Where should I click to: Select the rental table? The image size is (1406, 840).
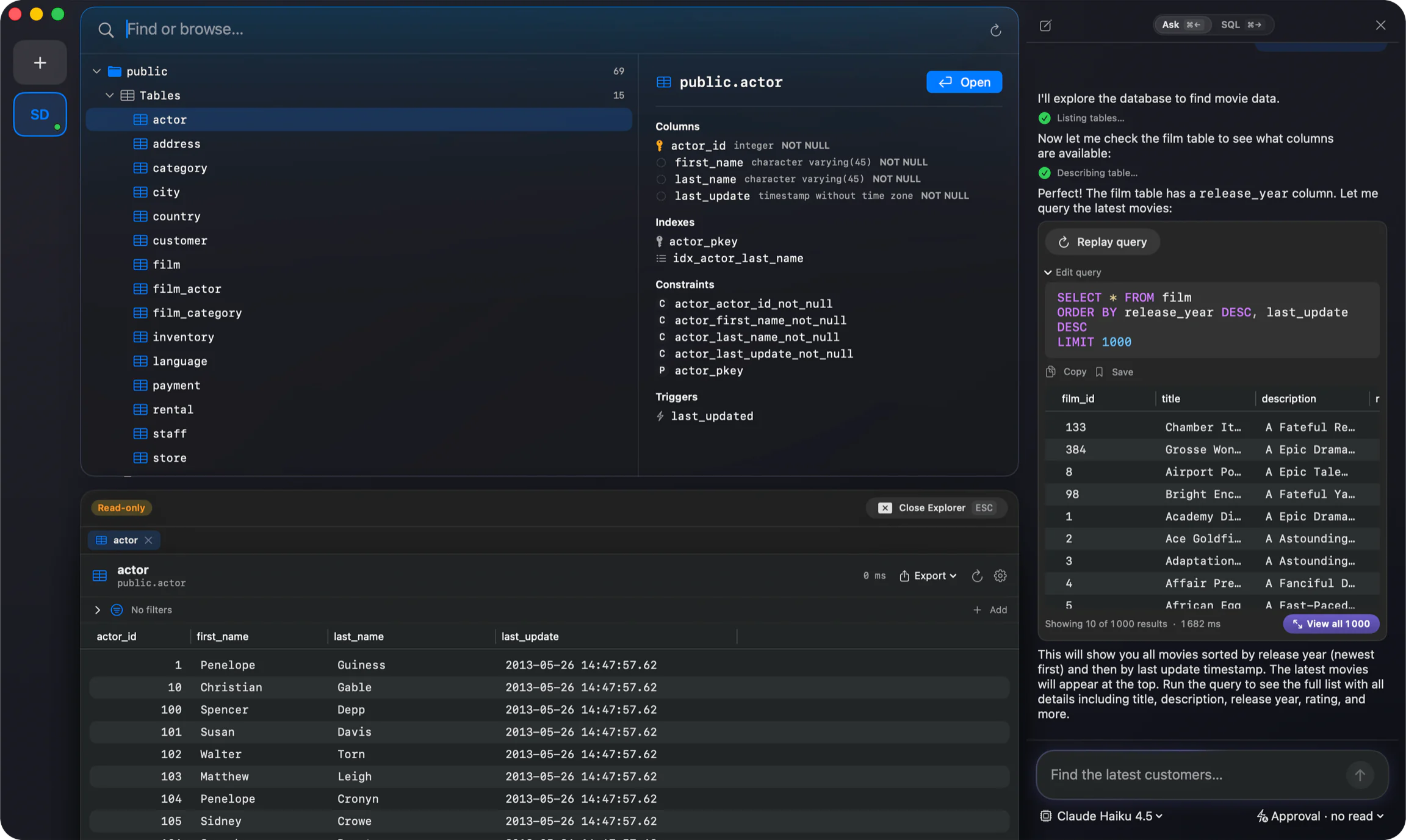tap(359, 409)
